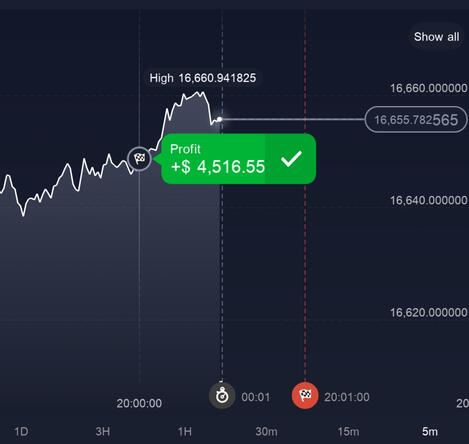
Task: Click the green Profit +$4,516.55 badge
Action: click(x=238, y=159)
